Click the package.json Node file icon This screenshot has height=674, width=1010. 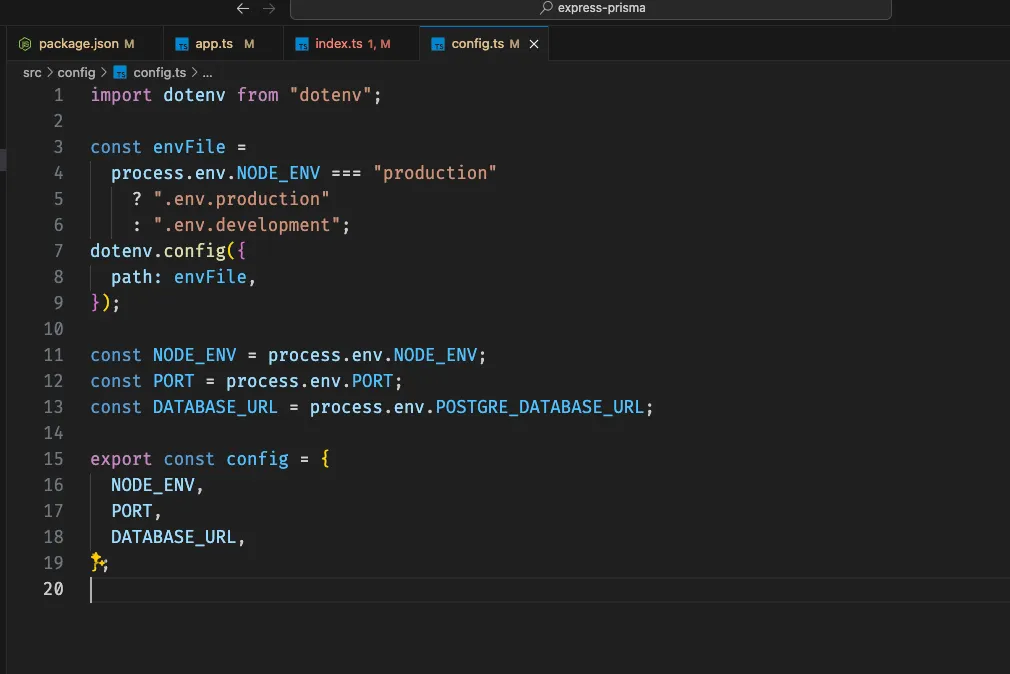tap(25, 44)
